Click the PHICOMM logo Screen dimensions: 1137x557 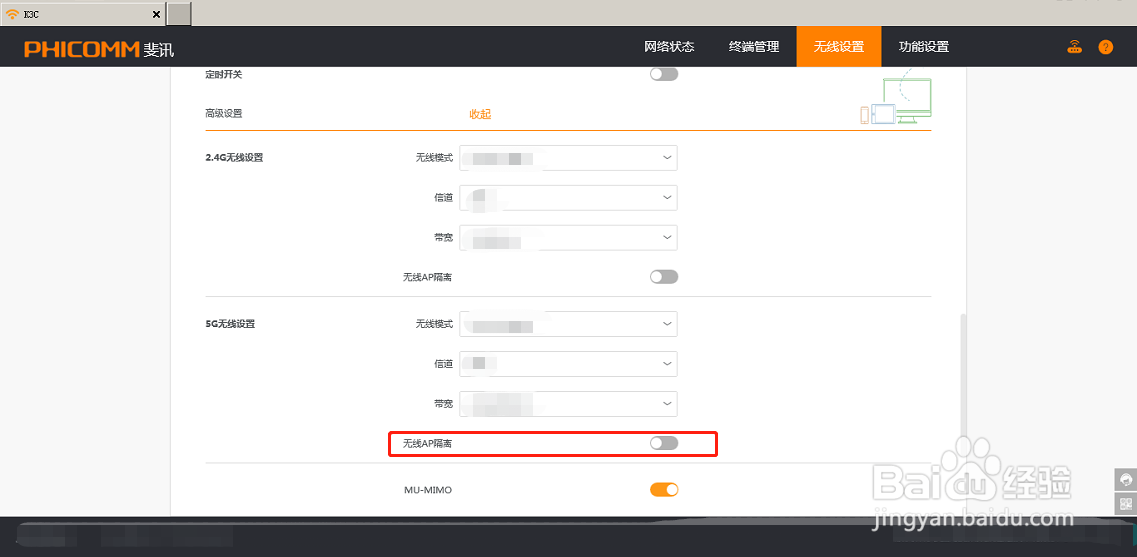tap(98, 49)
